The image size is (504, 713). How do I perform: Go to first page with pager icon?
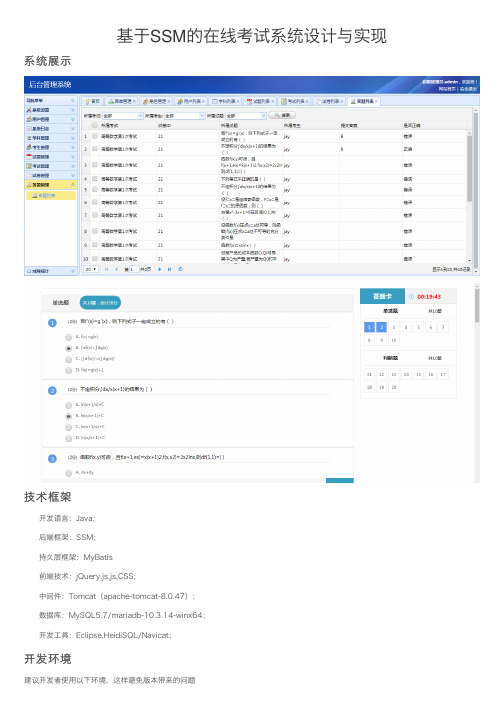pos(106,269)
